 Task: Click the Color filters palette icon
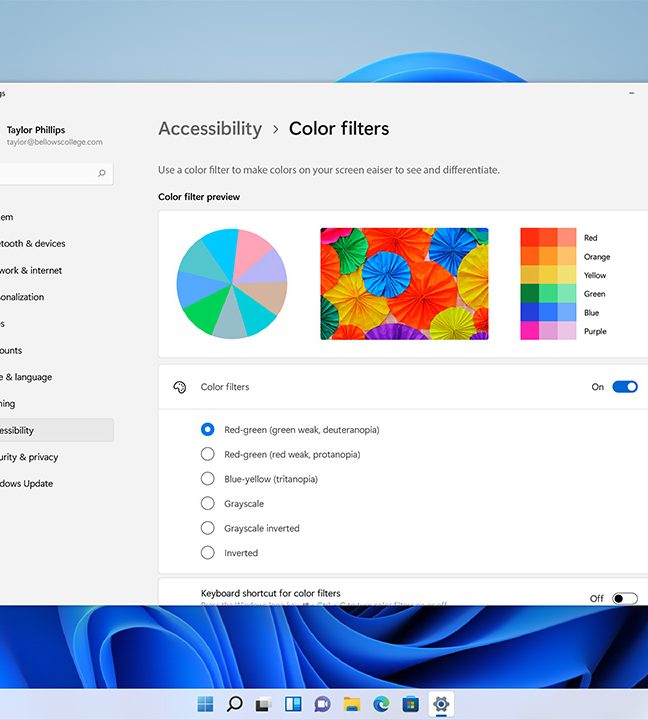pyautogui.click(x=180, y=387)
